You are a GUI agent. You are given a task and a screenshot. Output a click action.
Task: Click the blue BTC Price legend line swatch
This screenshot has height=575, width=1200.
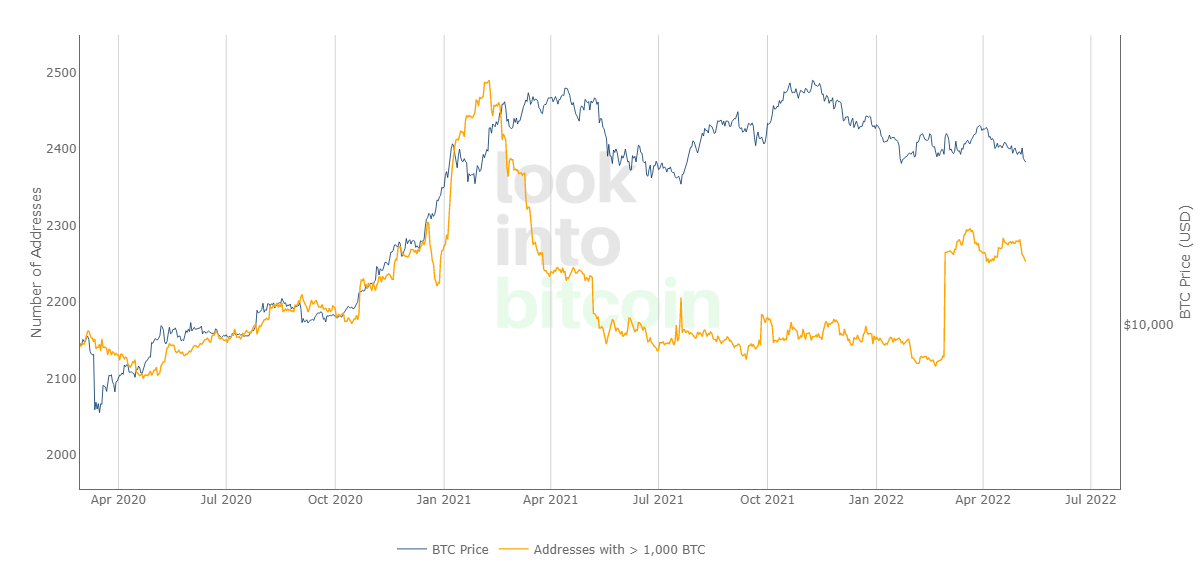(412, 549)
